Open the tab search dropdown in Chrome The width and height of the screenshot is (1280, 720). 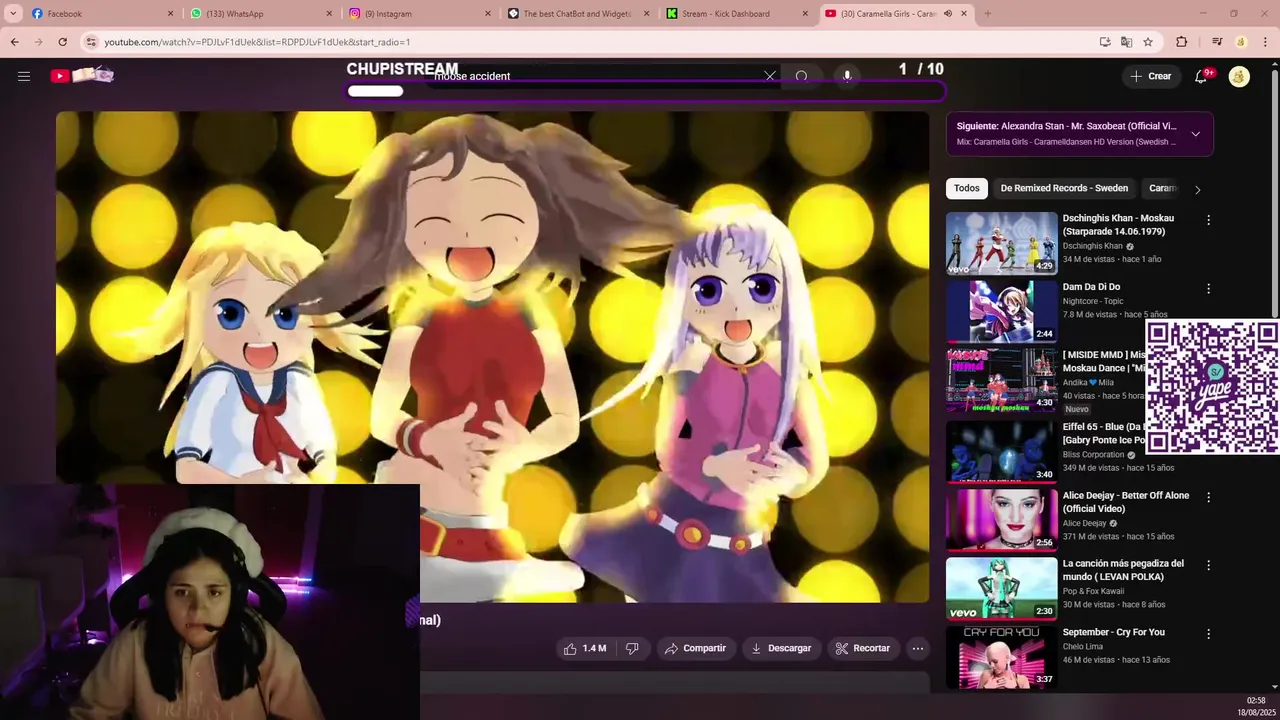(x=13, y=14)
